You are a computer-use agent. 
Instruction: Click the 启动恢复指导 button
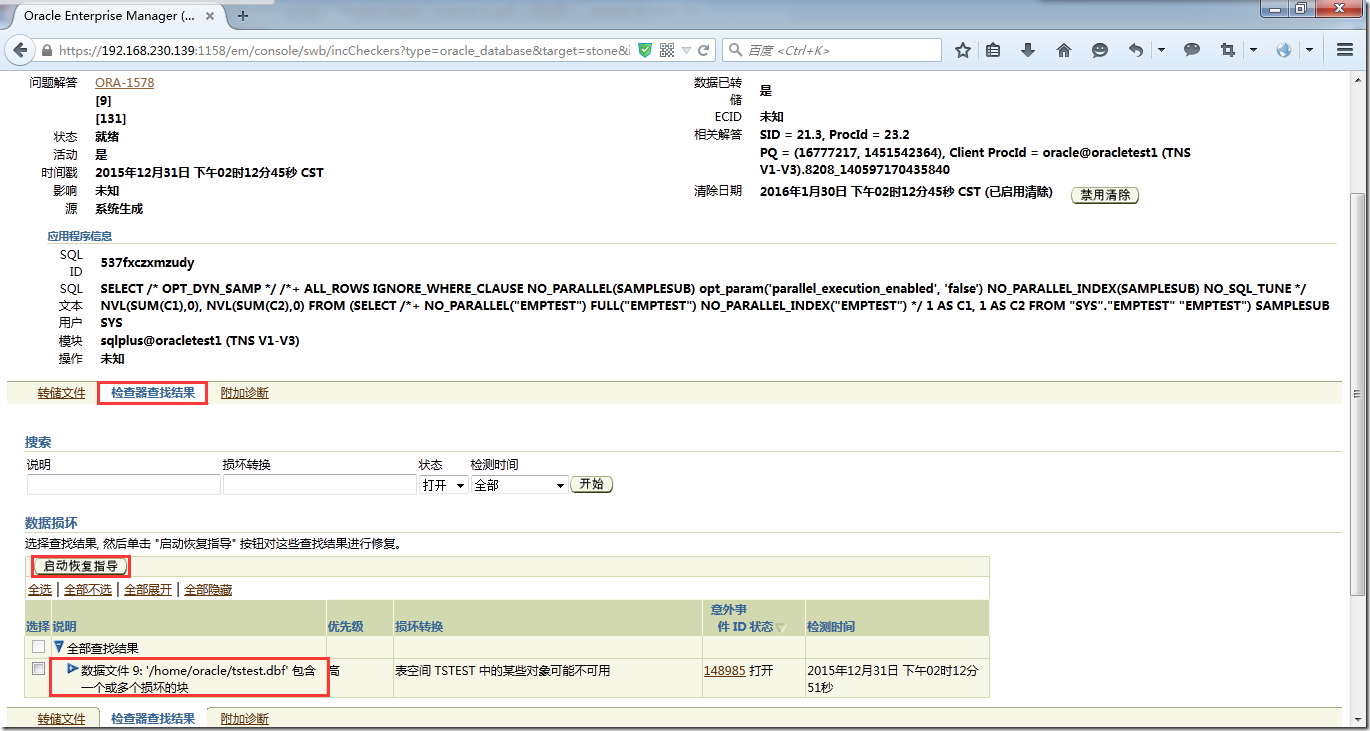tap(81, 566)
